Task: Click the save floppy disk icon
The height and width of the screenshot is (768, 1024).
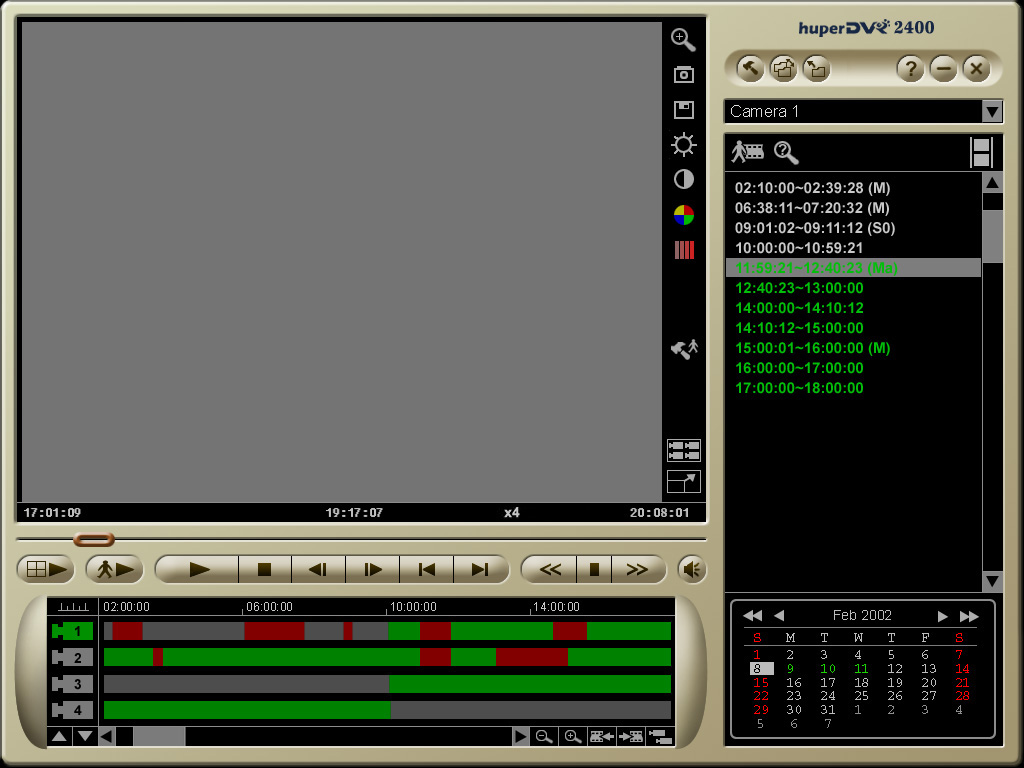Action: tap(683, 110)
